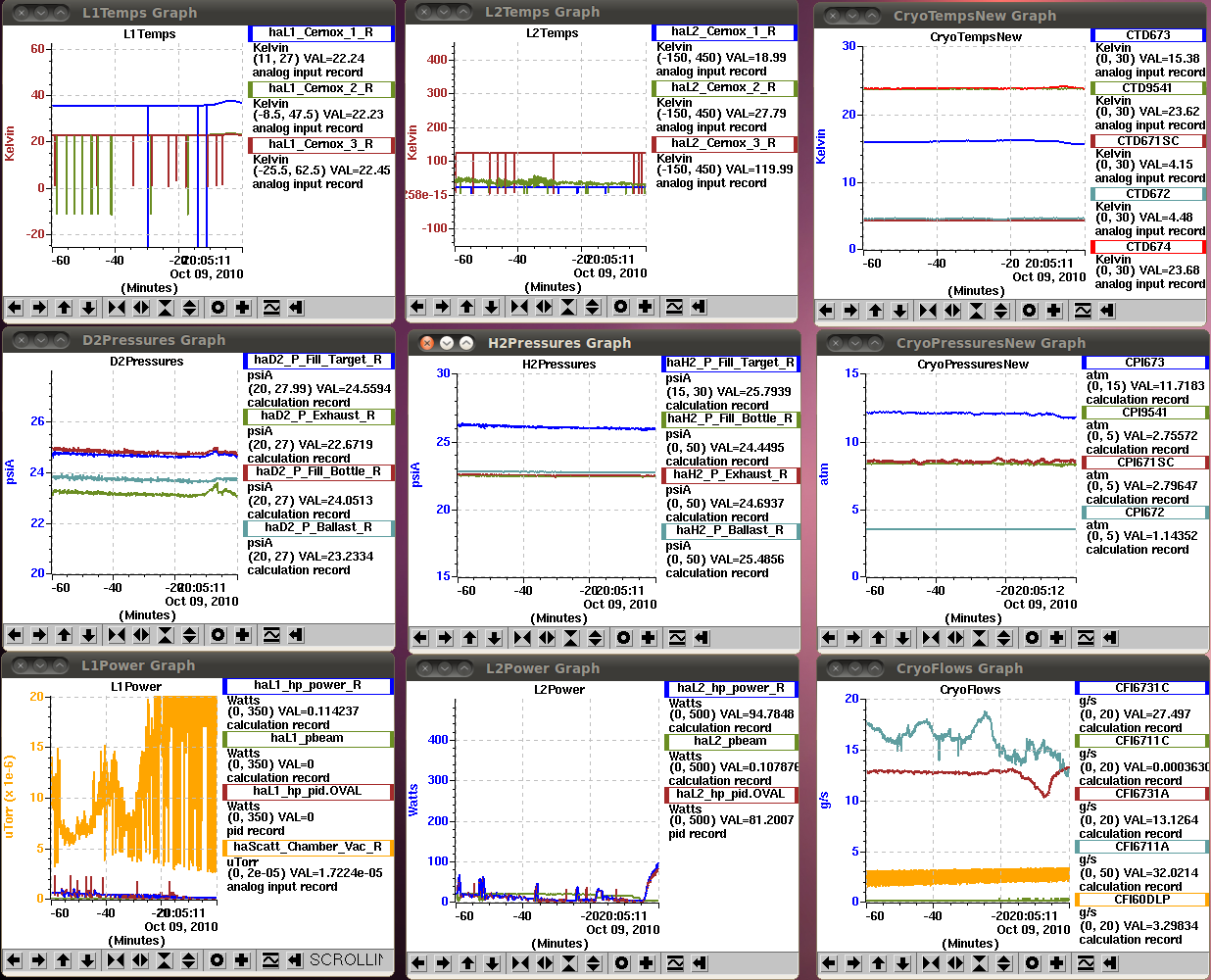This screenshot has height=980, width=1211.
Task: Click the hourglass zoom icon in H2Pressures Graph
Action: (x=571, y=638)
